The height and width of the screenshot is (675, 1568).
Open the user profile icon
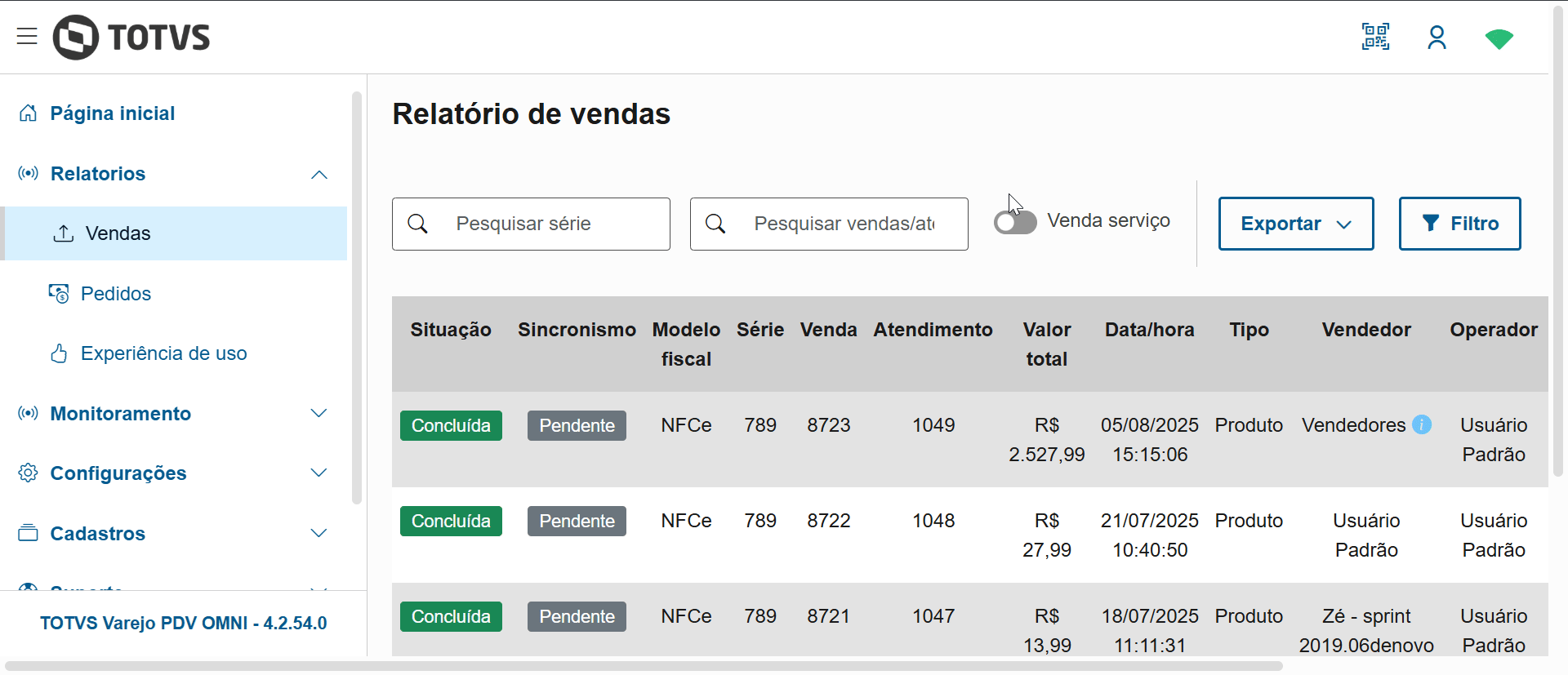click(1437, 38)
